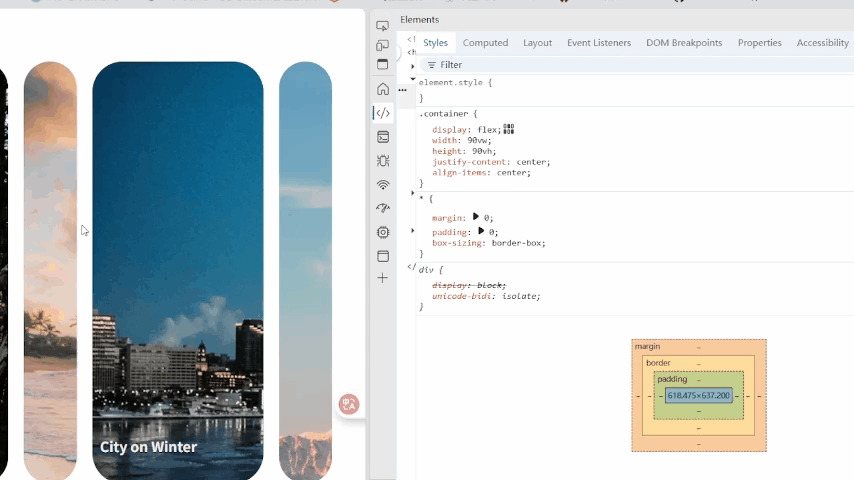
Task: Click the flex value of display
Action: tap(487, 130)
